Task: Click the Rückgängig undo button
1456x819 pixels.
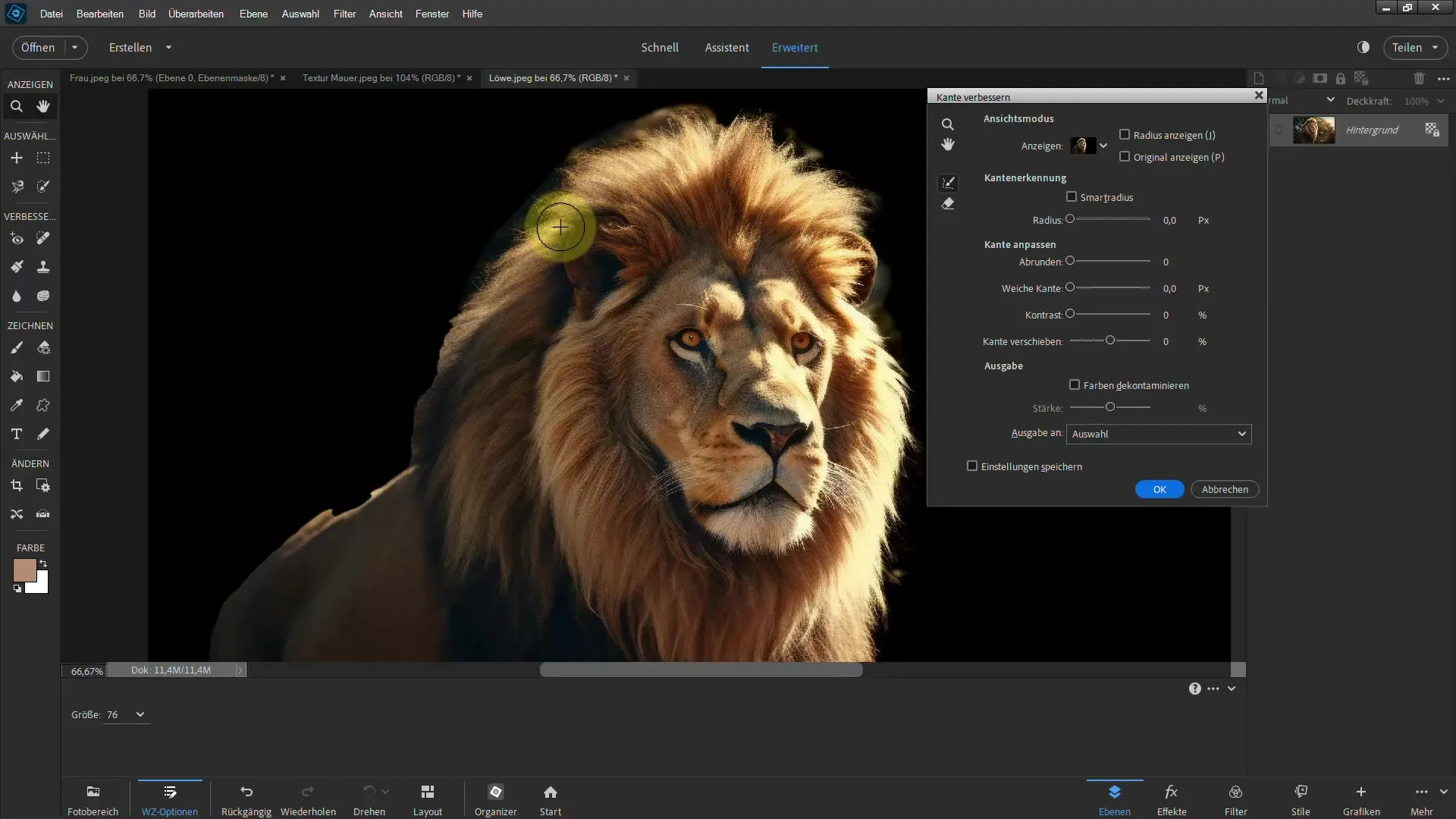Action: (x=246, y=800)
